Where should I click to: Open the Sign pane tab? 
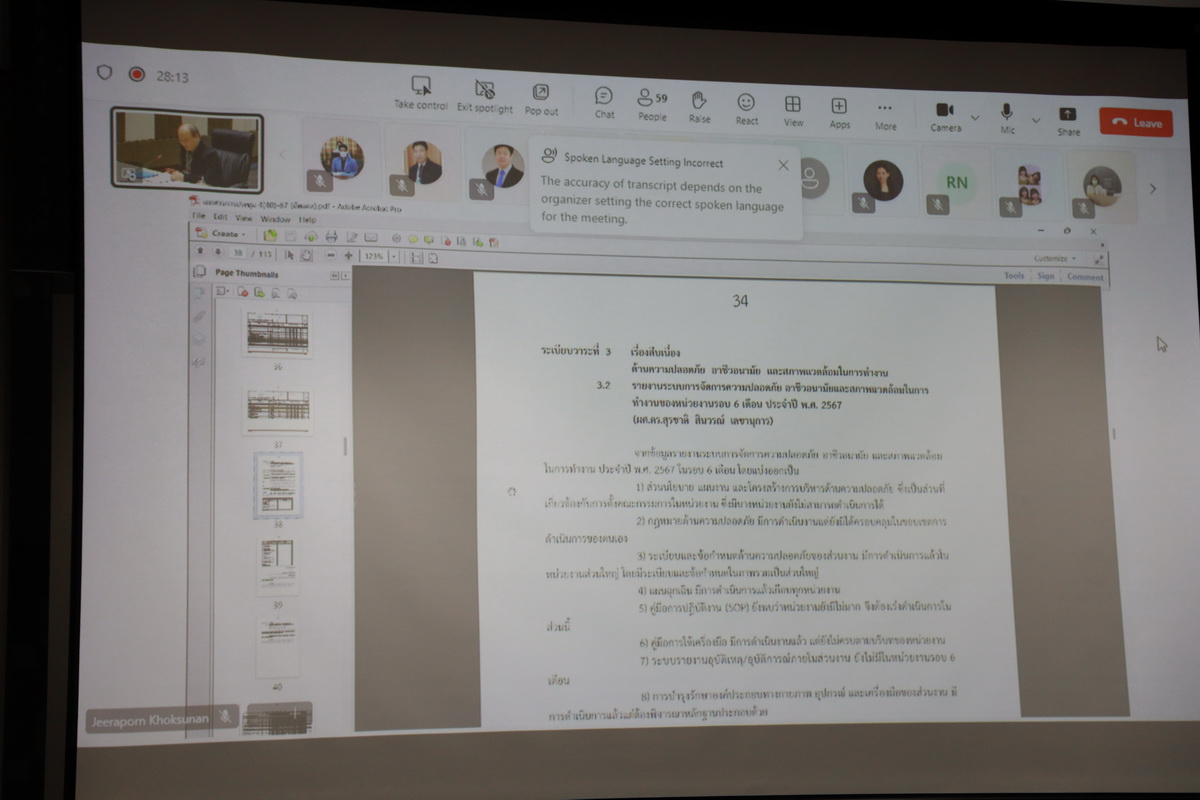[1045, 276]
